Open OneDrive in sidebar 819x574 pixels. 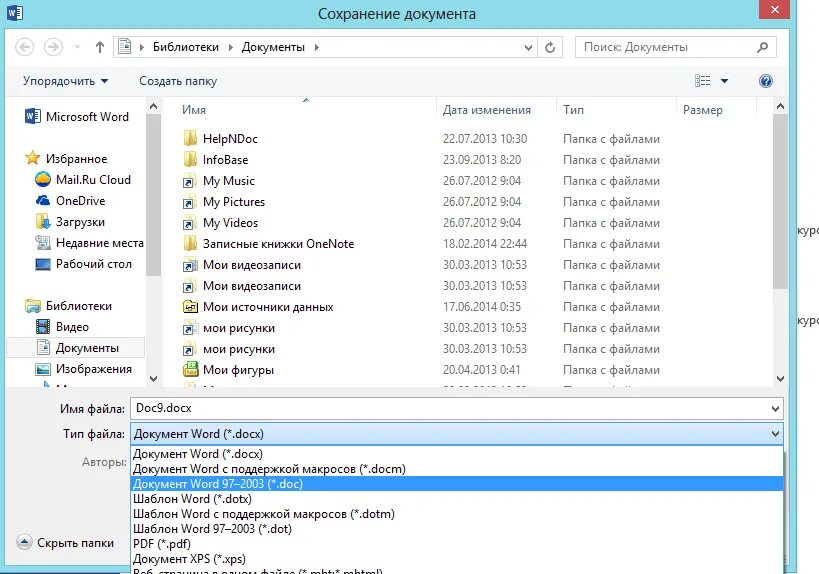[x=71, y=201]
